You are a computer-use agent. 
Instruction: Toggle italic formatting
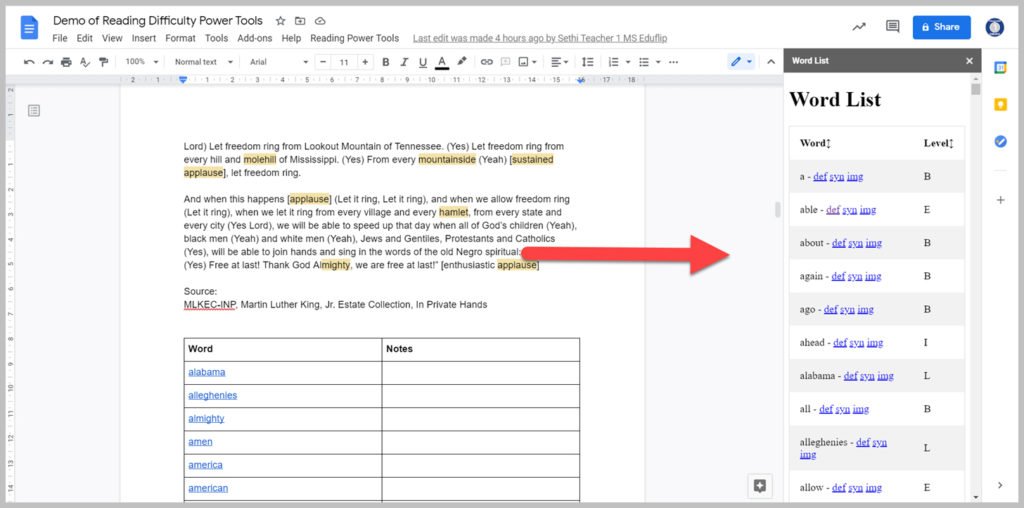point(404,62)
